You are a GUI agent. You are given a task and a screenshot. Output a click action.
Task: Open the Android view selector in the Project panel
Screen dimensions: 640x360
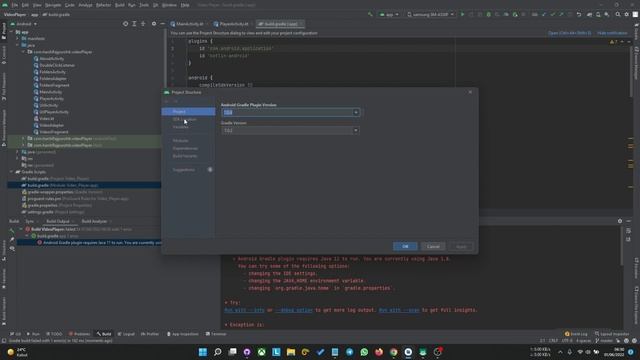24,24
